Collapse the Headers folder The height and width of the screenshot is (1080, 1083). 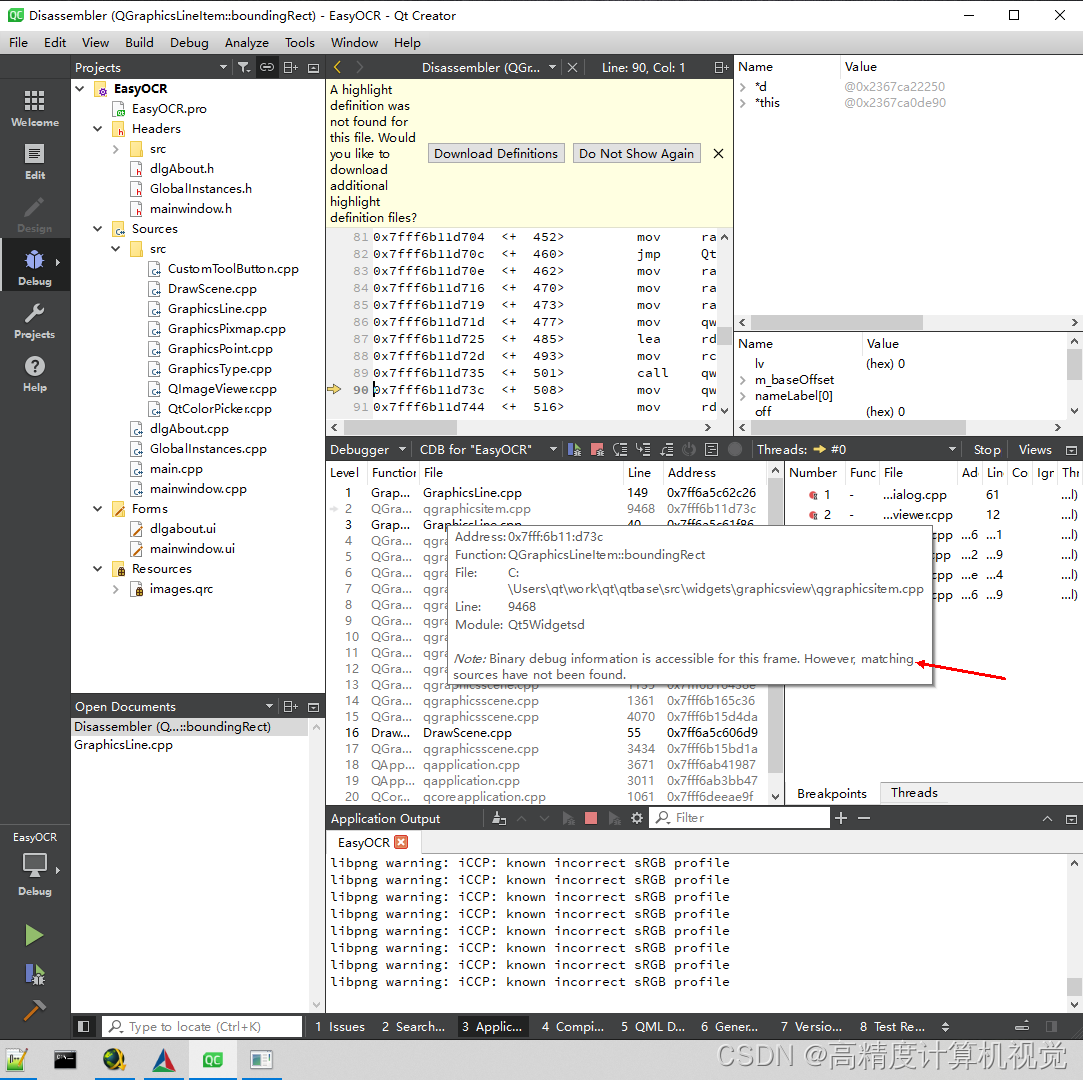pyautogui.click(x=97, y=128)
